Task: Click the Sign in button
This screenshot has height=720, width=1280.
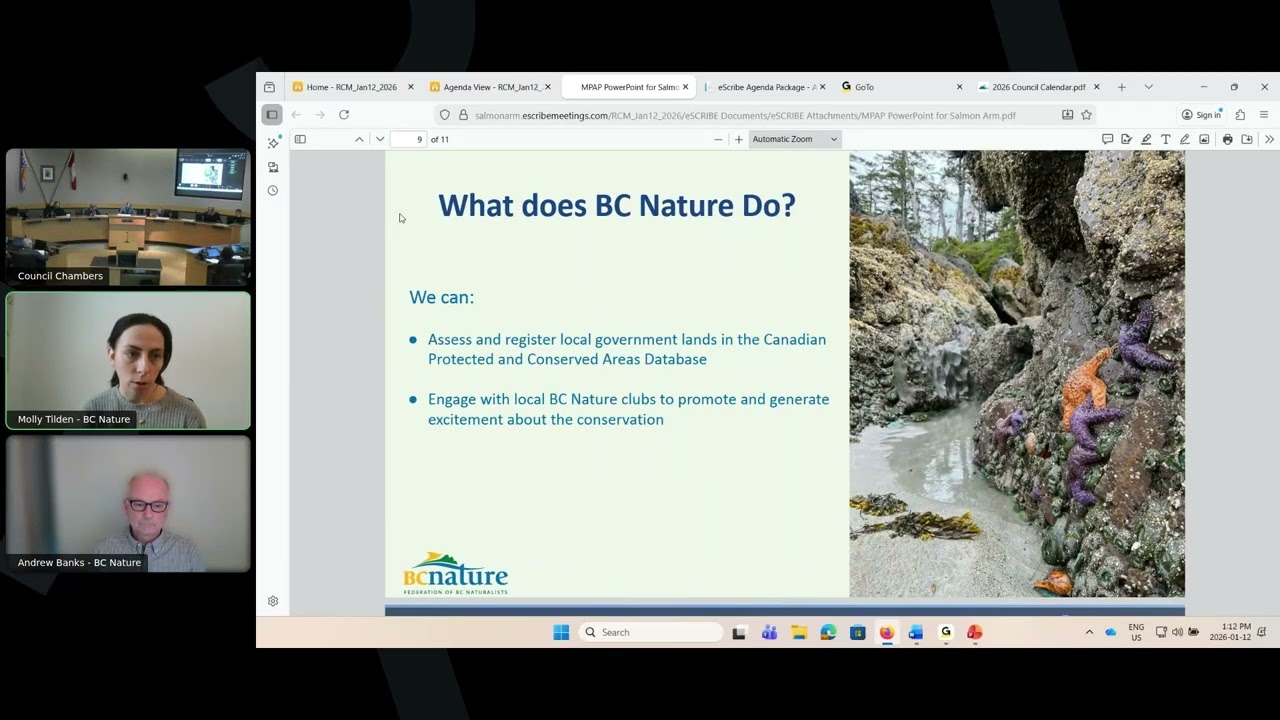Action: pos(1201,115)
